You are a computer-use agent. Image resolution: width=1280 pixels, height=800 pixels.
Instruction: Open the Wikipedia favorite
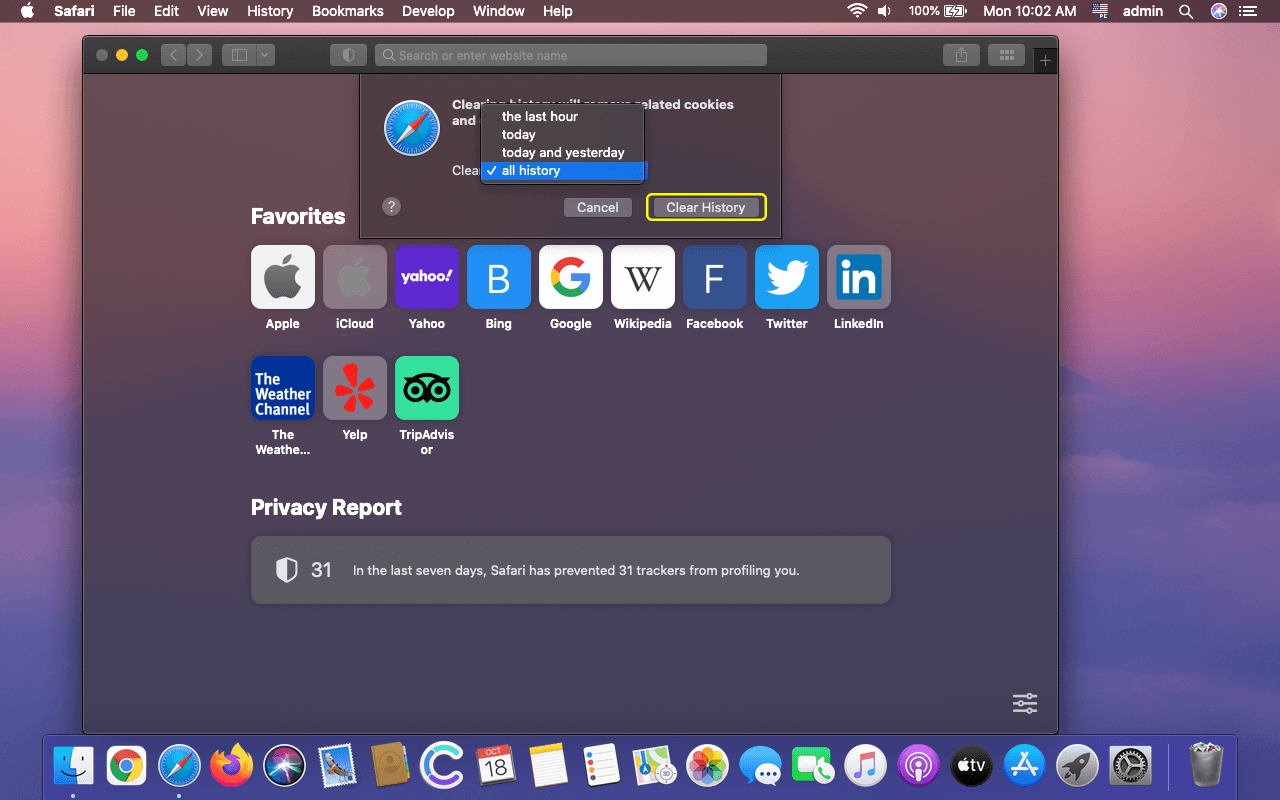click(x=642, y=277)
